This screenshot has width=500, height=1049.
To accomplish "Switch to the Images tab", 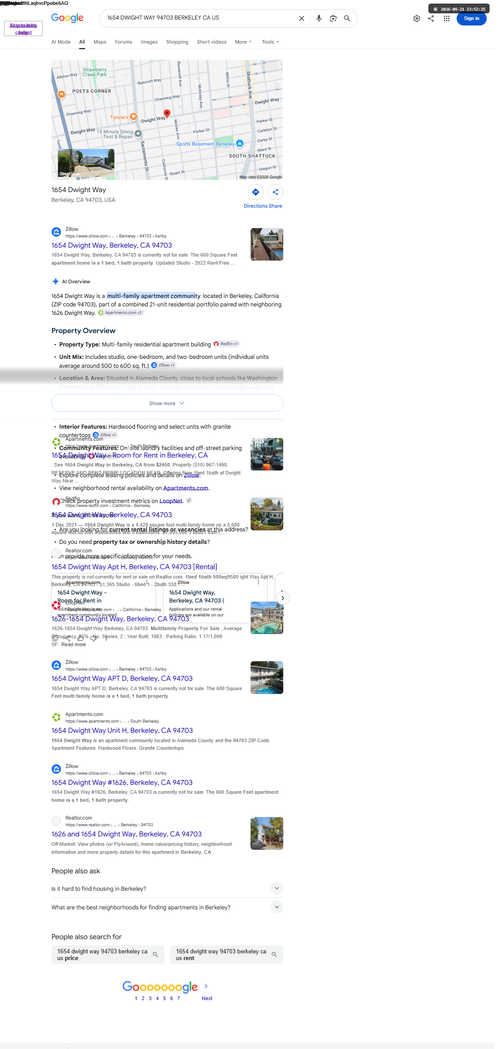I will click(x=149, y=41).
